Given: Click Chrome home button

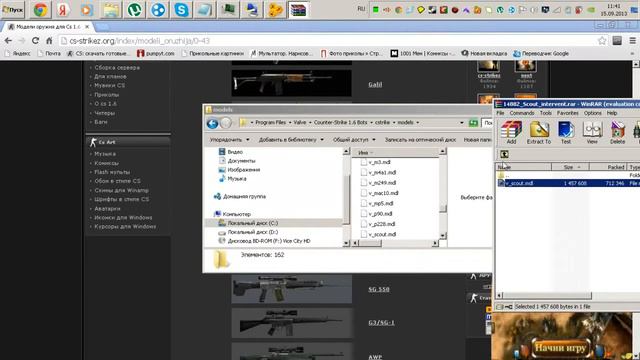Looking at the screenshot, I should [49, 41].
